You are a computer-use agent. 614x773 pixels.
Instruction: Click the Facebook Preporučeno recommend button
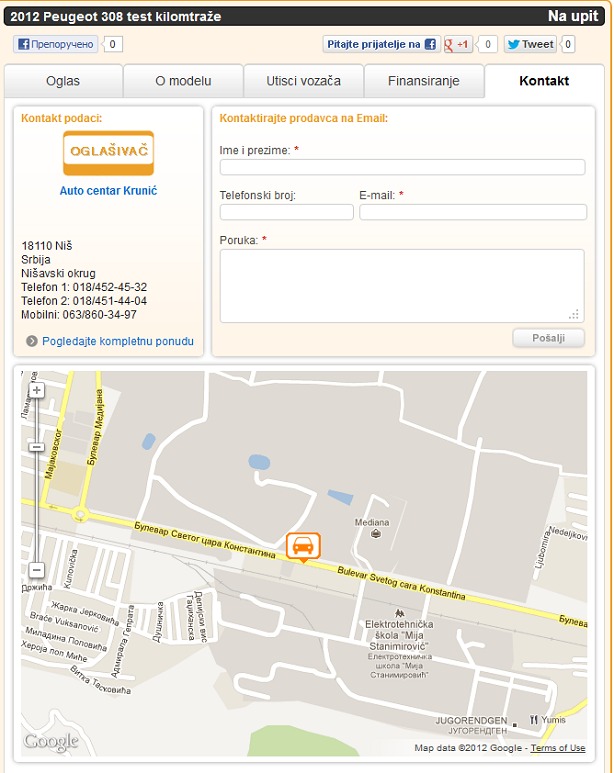(56, 44)
